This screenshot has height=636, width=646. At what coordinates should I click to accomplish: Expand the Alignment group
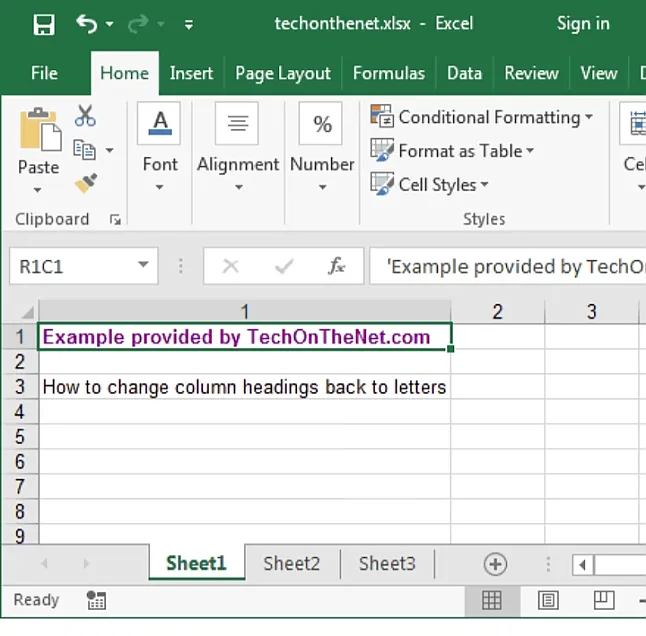pos(239,188)
